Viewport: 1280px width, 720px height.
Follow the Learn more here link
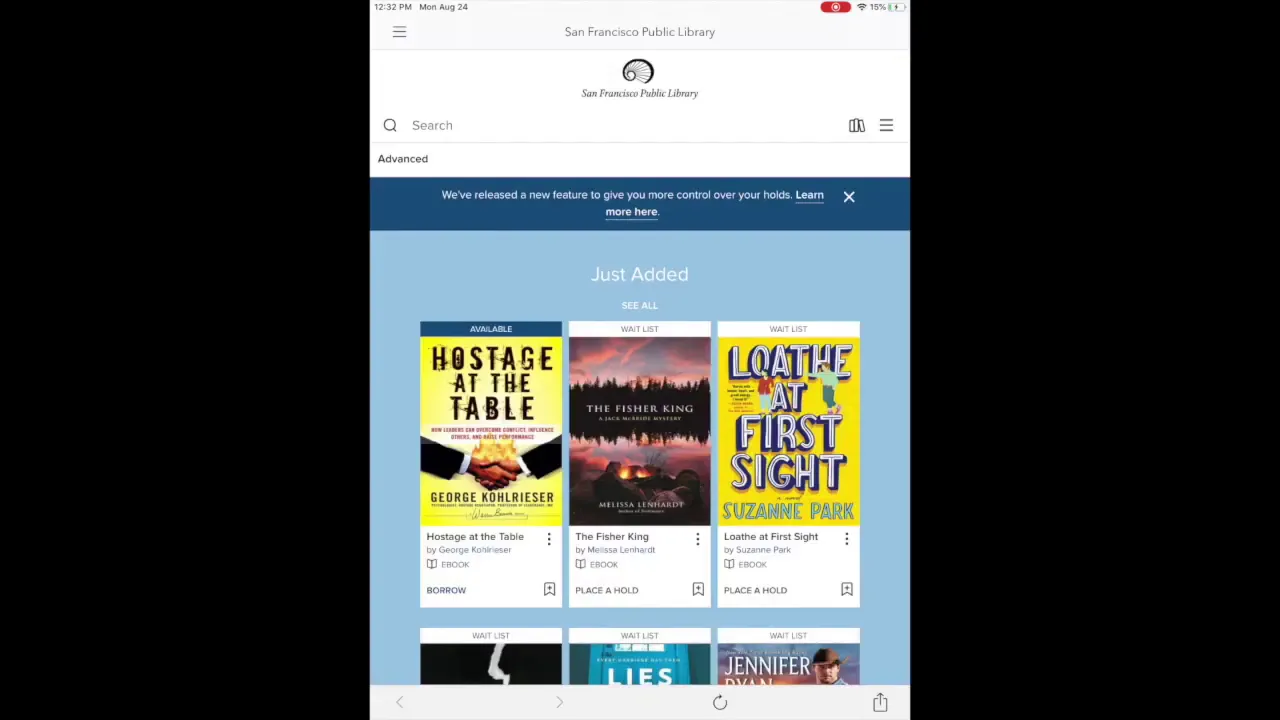point(714,203)
